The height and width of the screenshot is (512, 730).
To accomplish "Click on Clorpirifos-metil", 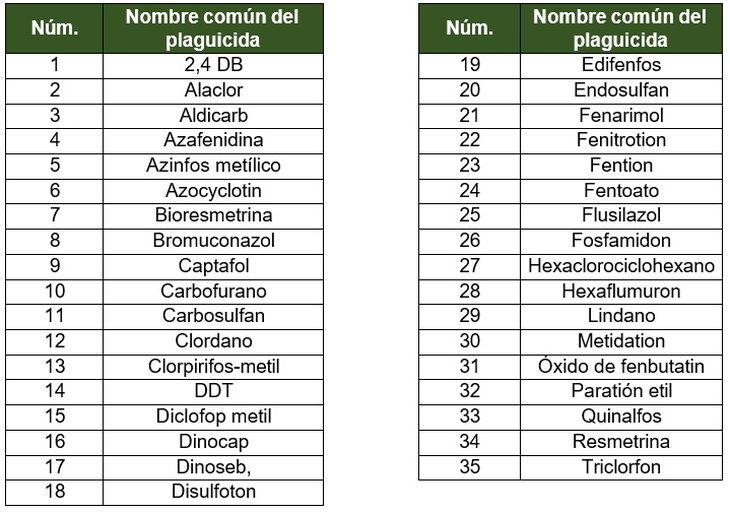I will tap(213, 366).
